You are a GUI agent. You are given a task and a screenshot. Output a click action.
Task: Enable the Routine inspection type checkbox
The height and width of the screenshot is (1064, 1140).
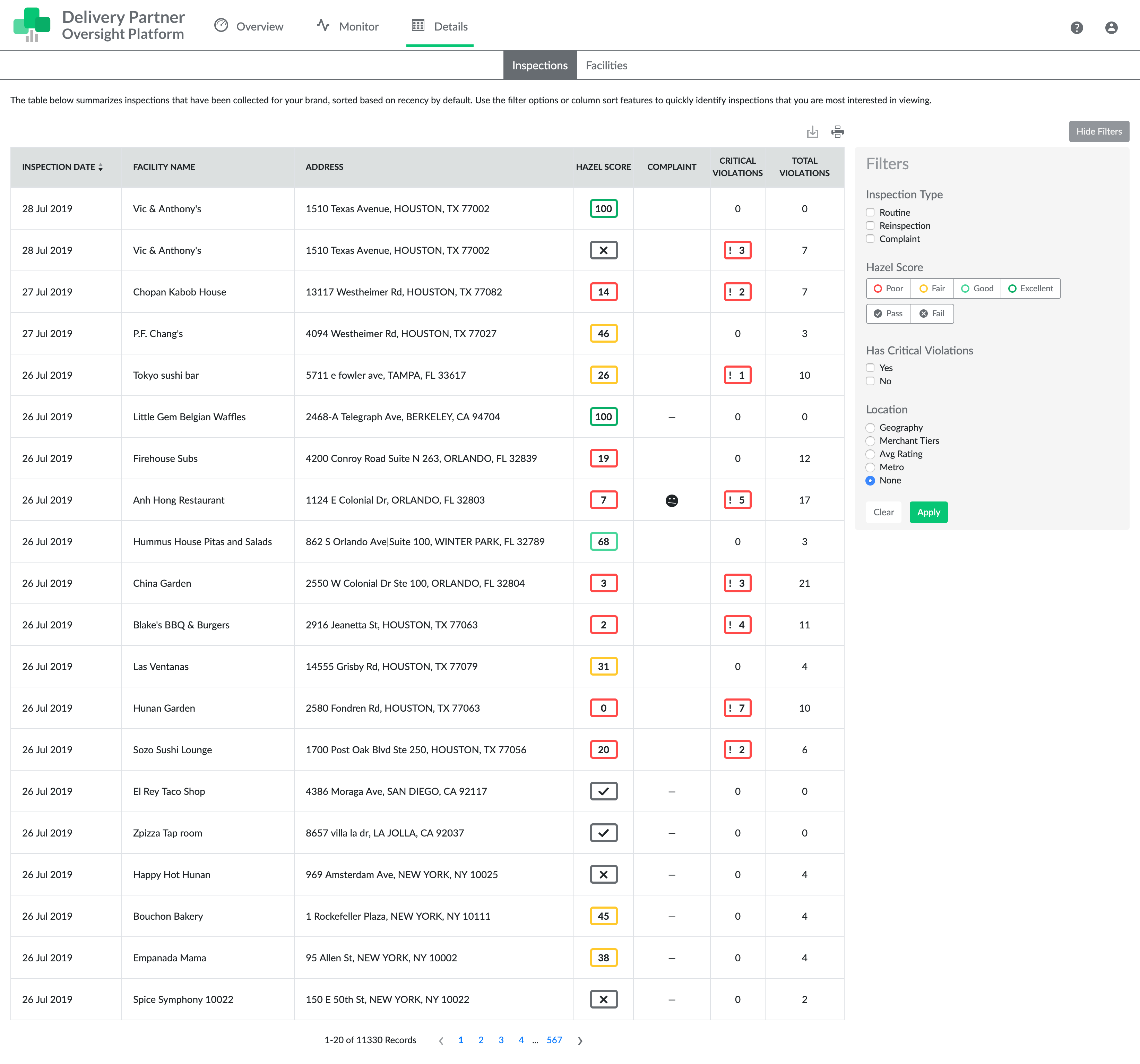(x=870, y=212)
